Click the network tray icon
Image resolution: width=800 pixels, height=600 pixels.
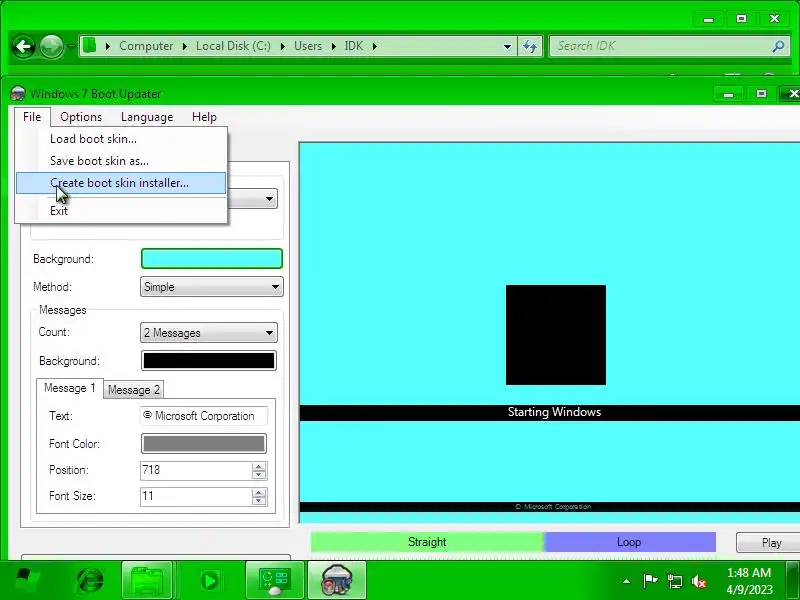[x=674, y=581]
